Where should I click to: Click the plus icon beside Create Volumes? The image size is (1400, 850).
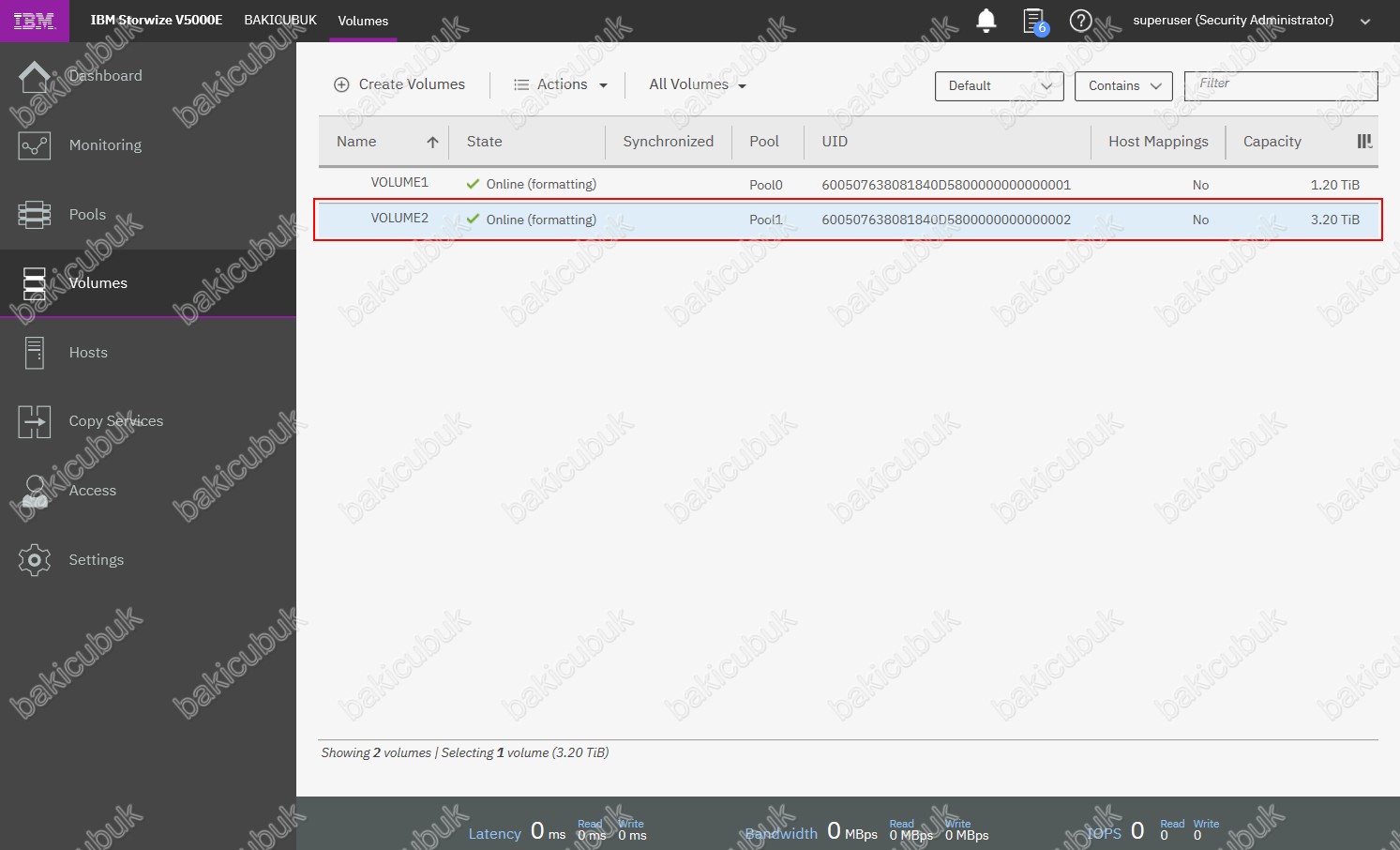[x=342, y=84]
